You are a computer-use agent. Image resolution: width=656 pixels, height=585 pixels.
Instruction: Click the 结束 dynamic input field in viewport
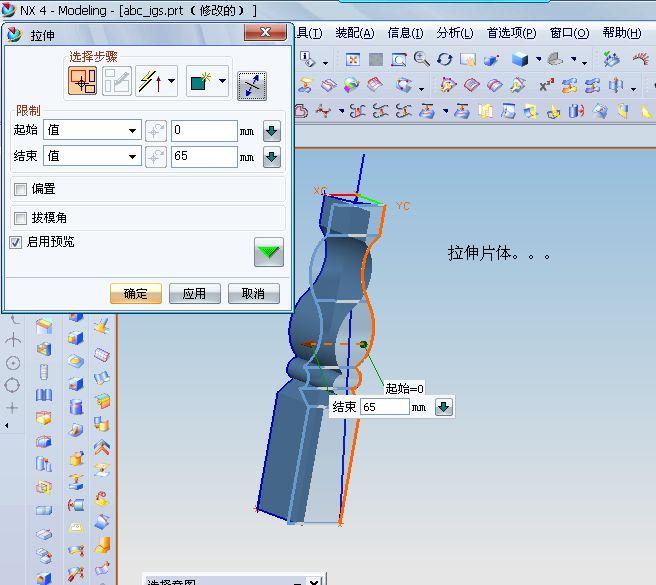pos(384,407)
